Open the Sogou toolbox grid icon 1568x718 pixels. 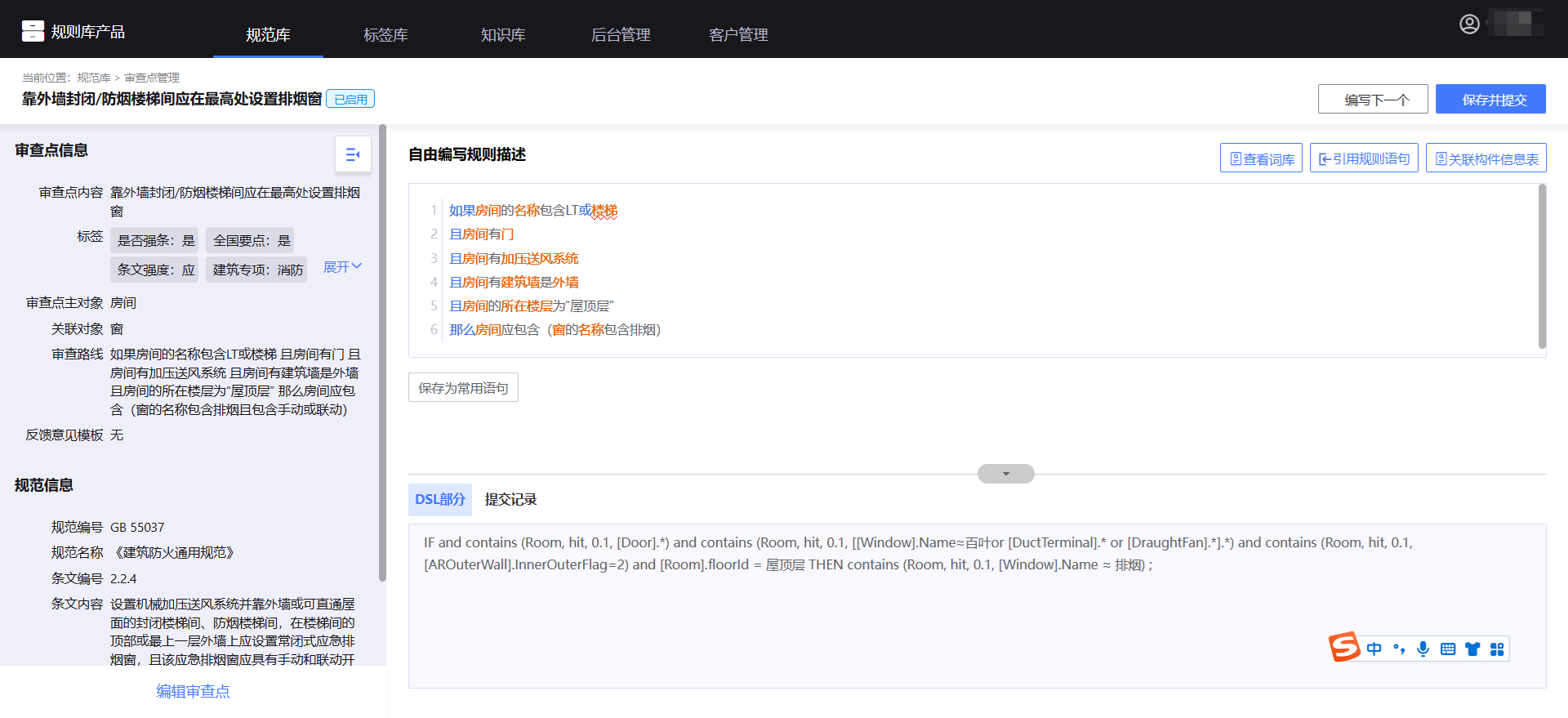point(1497,649)
